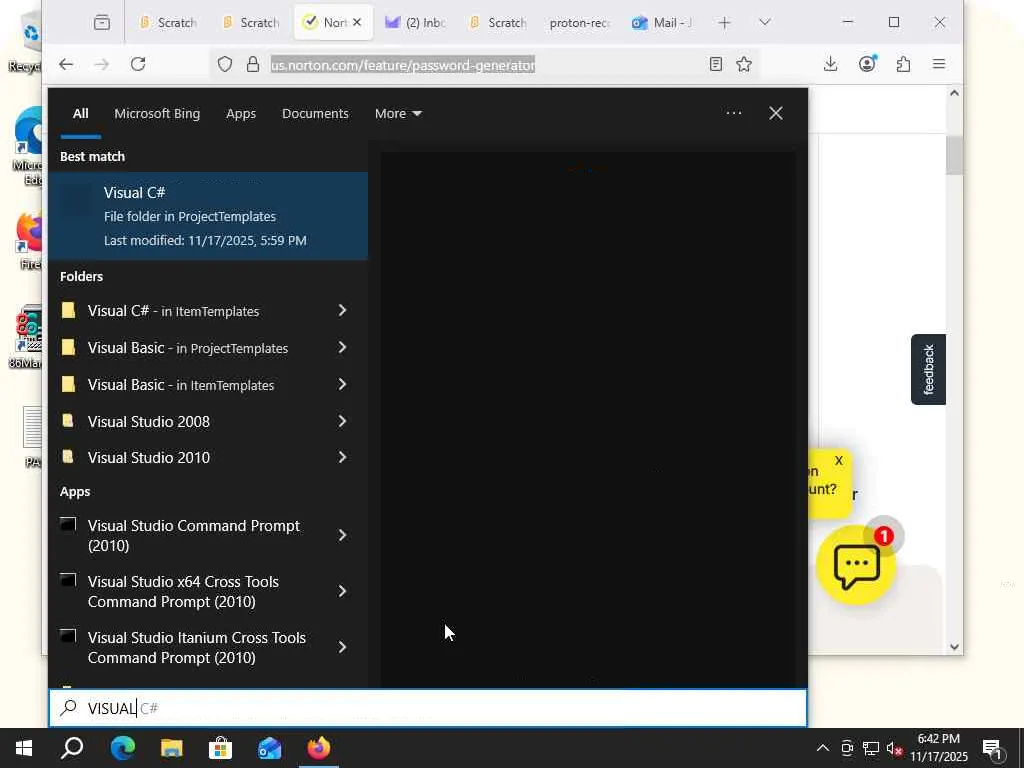This screenshot has height=768, width=1024.
Task: Open the notification center icon
Action: [x=993, y=748]
